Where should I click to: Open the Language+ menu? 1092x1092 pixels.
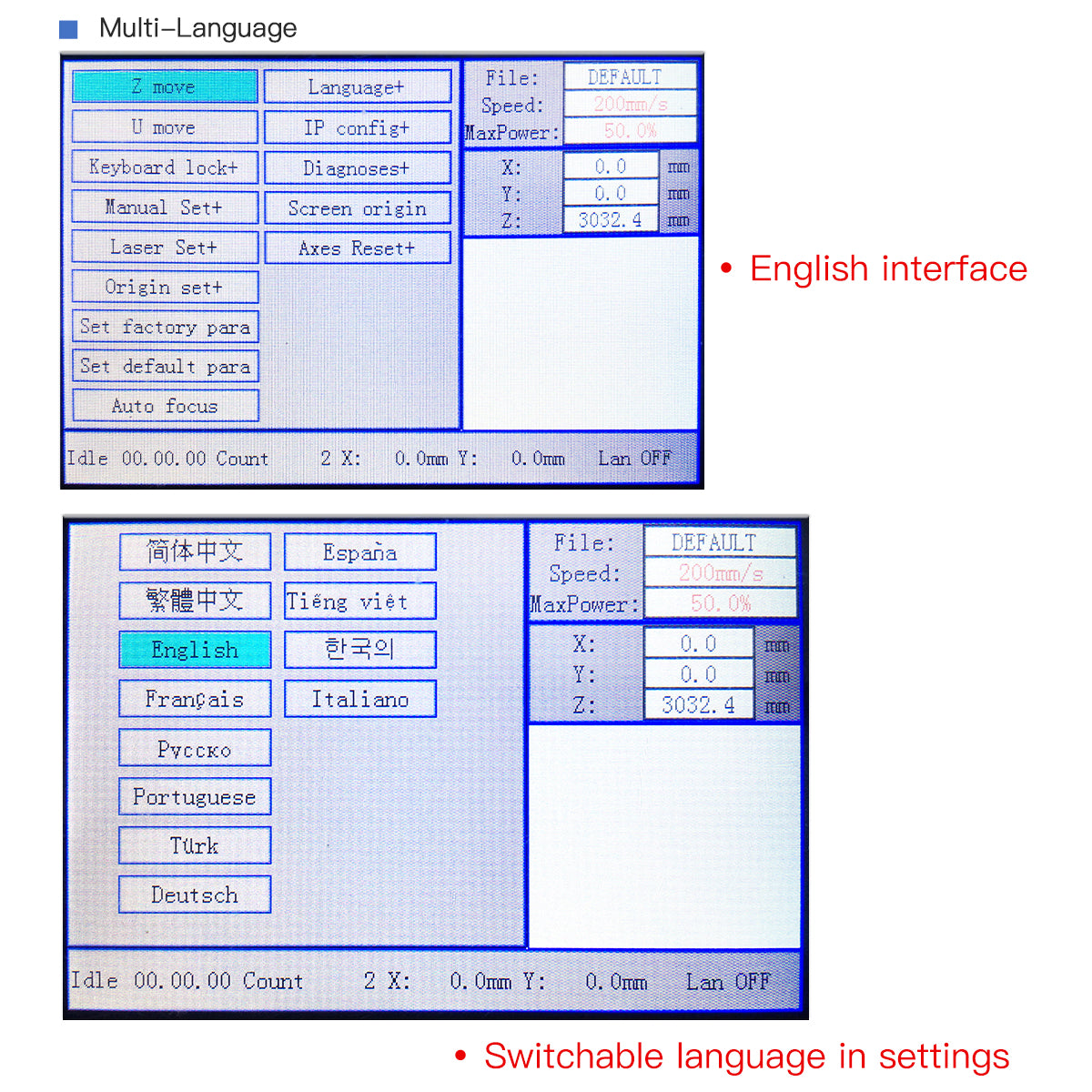(x=357, y=87)
